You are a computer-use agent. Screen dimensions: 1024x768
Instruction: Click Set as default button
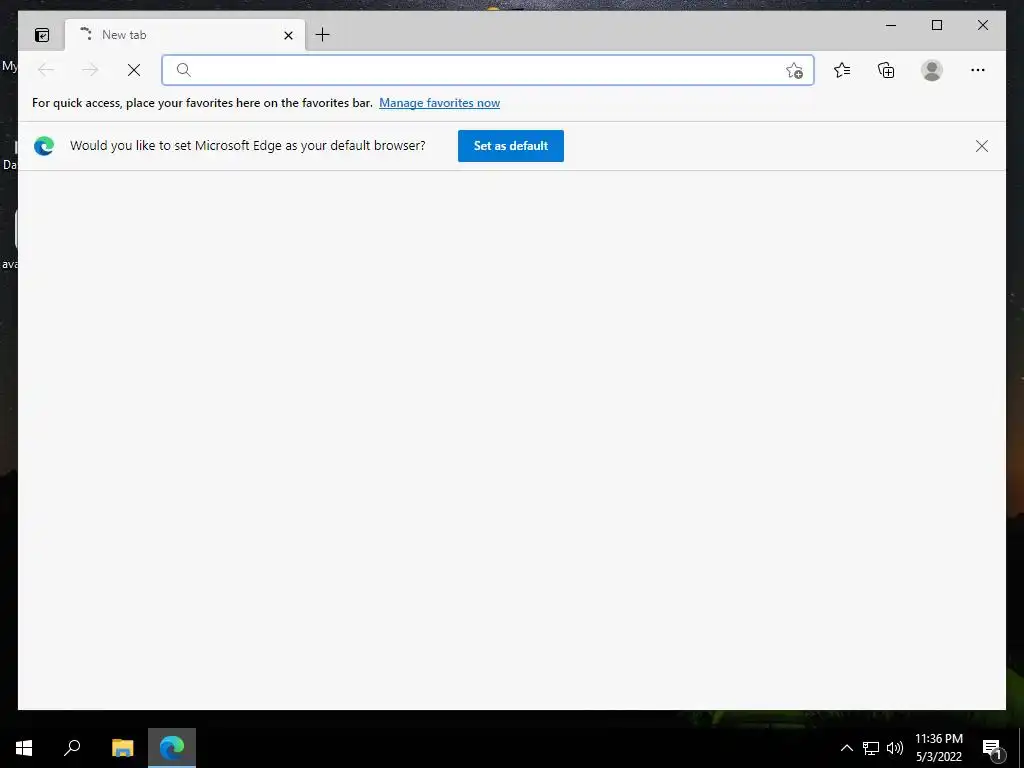click(x=511, y=146)
